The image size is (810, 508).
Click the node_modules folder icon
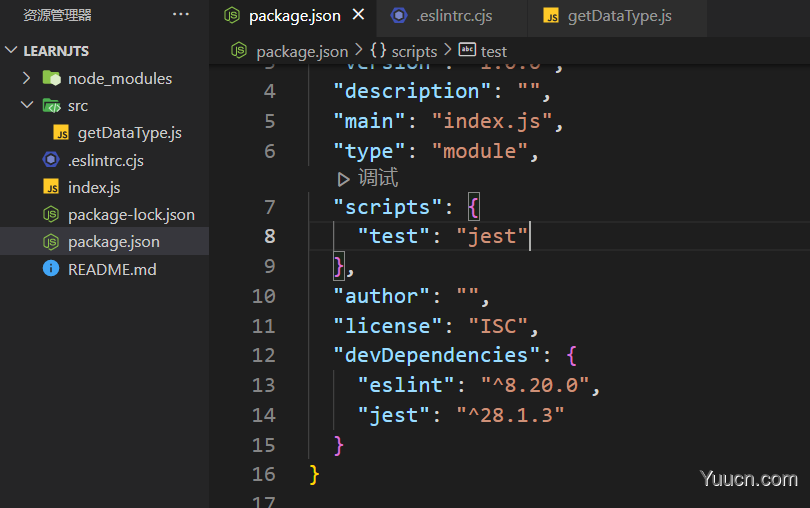[52, 78]
